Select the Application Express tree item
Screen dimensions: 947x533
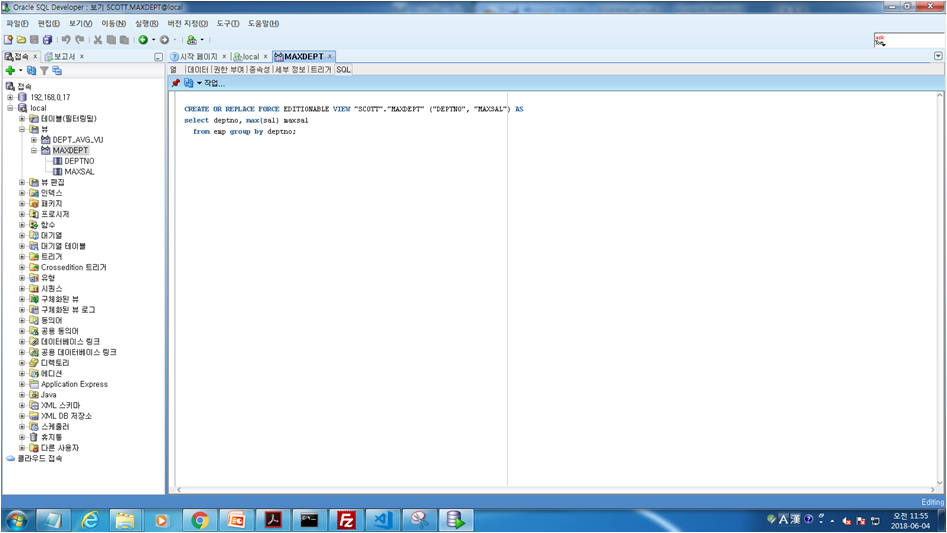pyautogui.click(x=74, y=385)
